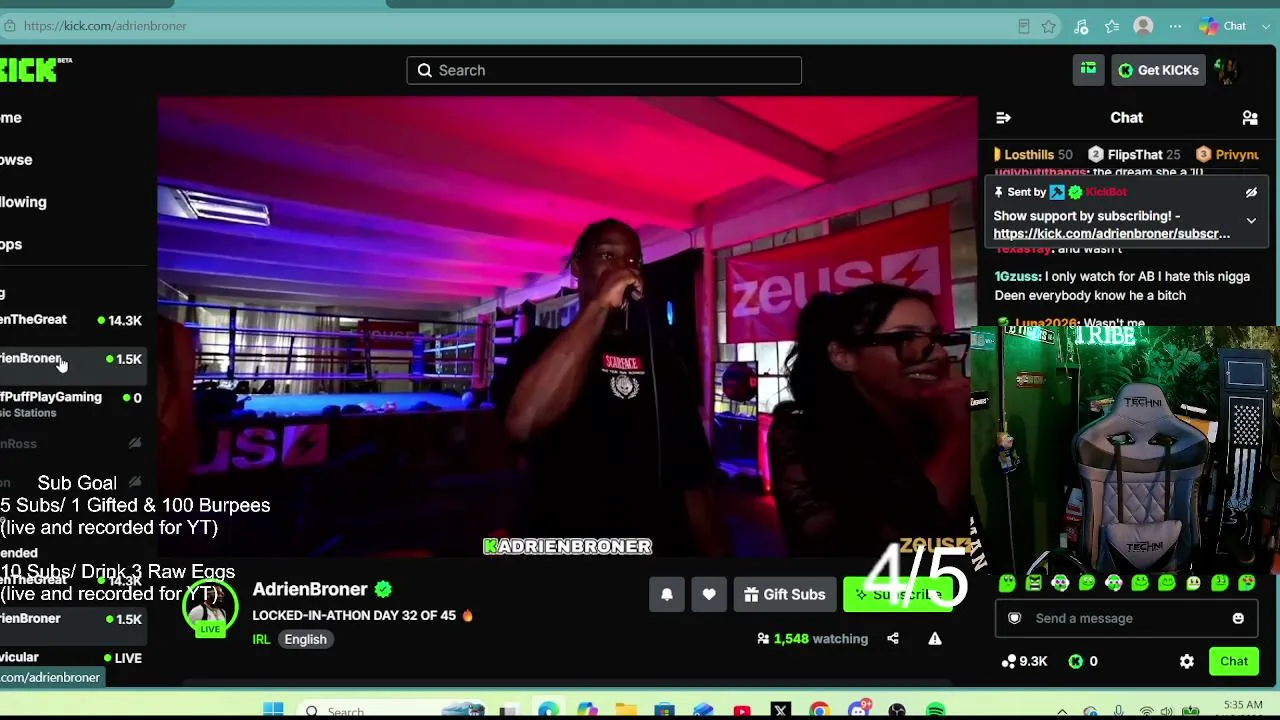Open the browser reading view icon
This screenshot has height=720, width=1280.
pos(1023,26)
